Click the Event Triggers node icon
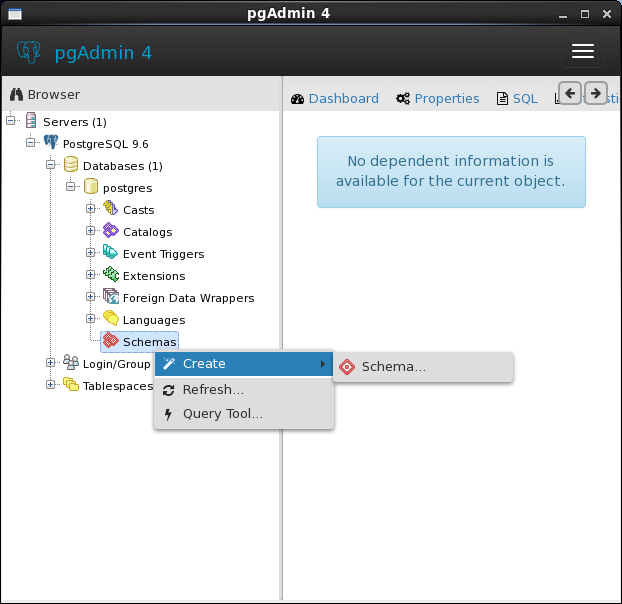 (110, 252)
